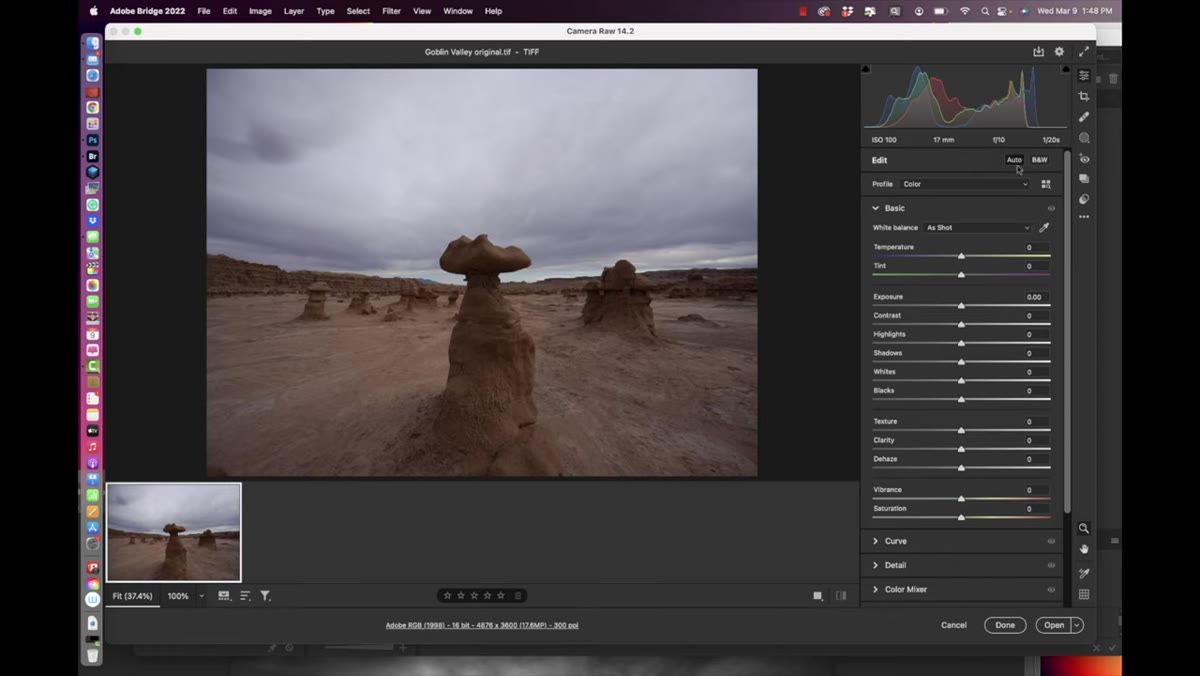Click the Saturation slider handle
The height and width of the screenshot is (676, 1200).
pyautogui.click(x=961, y=517)
